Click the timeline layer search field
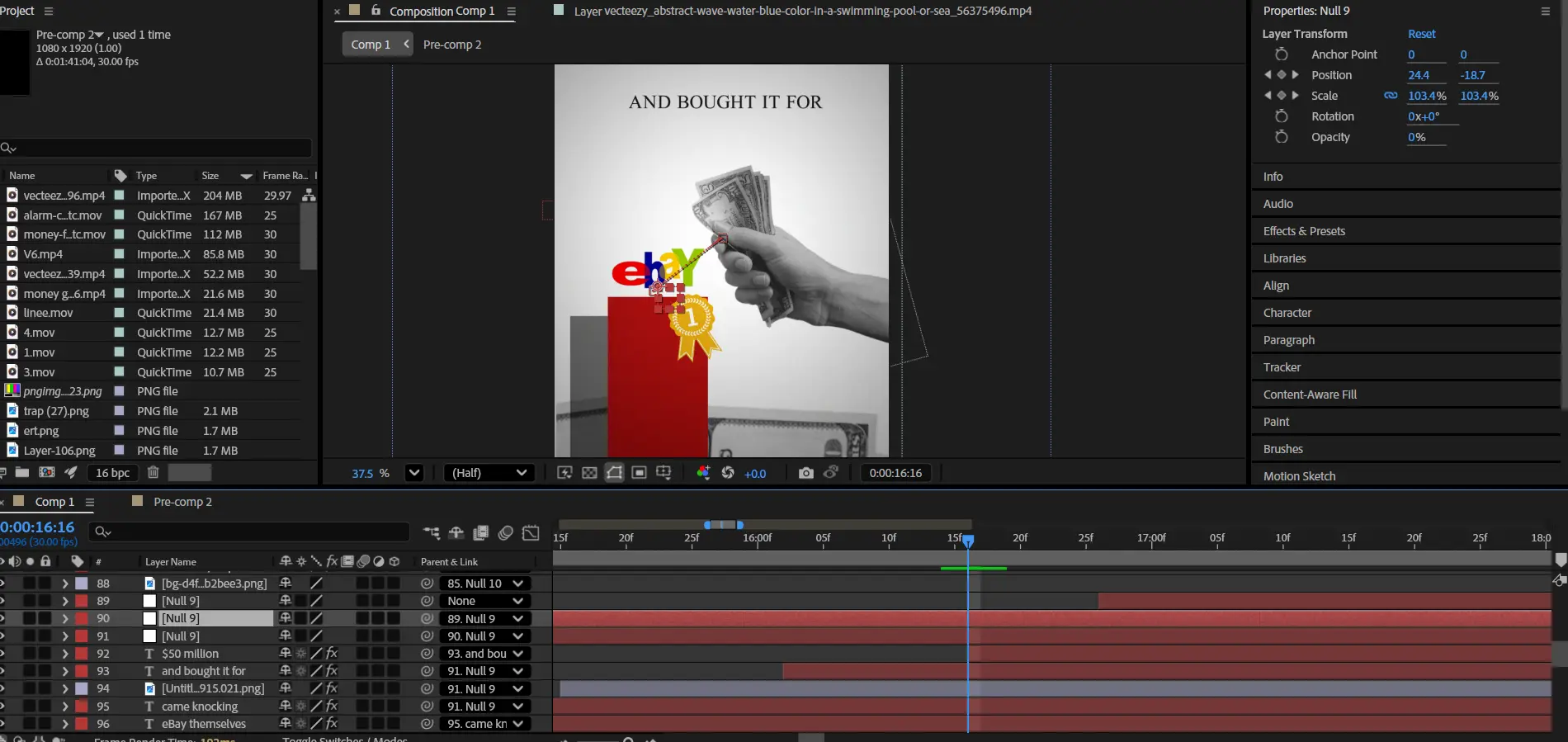Viewport: 1568px width, 742px height. 252,532
